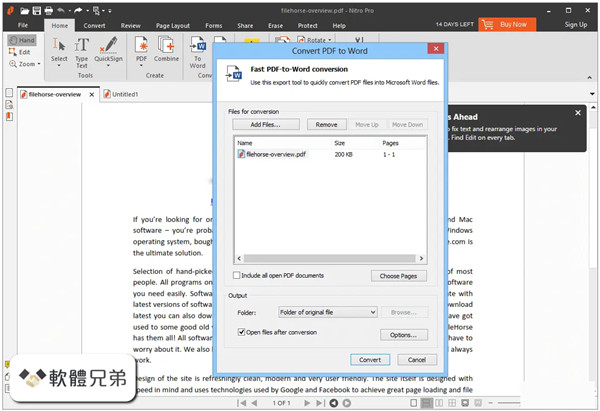The image size is (600, 411).
Task: Dismiss the dark tip notification panel
Action: click(x=578, y=113)
